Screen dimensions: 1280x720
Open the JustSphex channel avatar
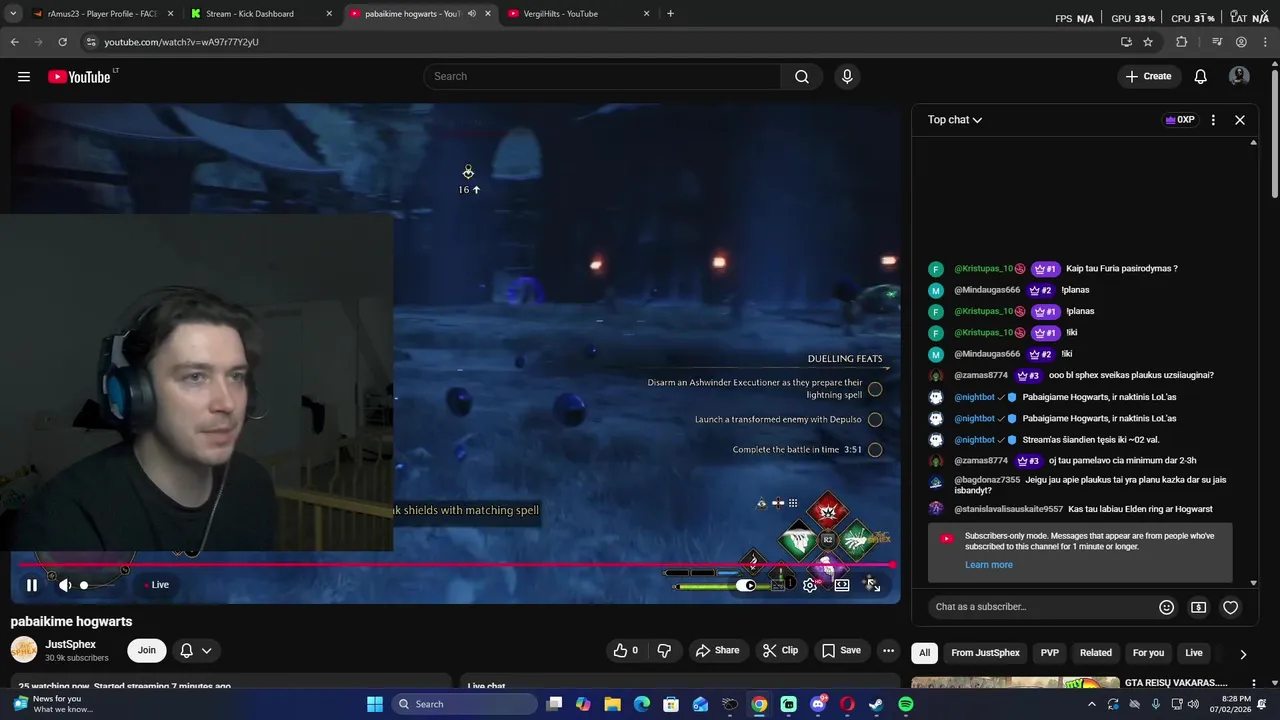tap(24, 650)
